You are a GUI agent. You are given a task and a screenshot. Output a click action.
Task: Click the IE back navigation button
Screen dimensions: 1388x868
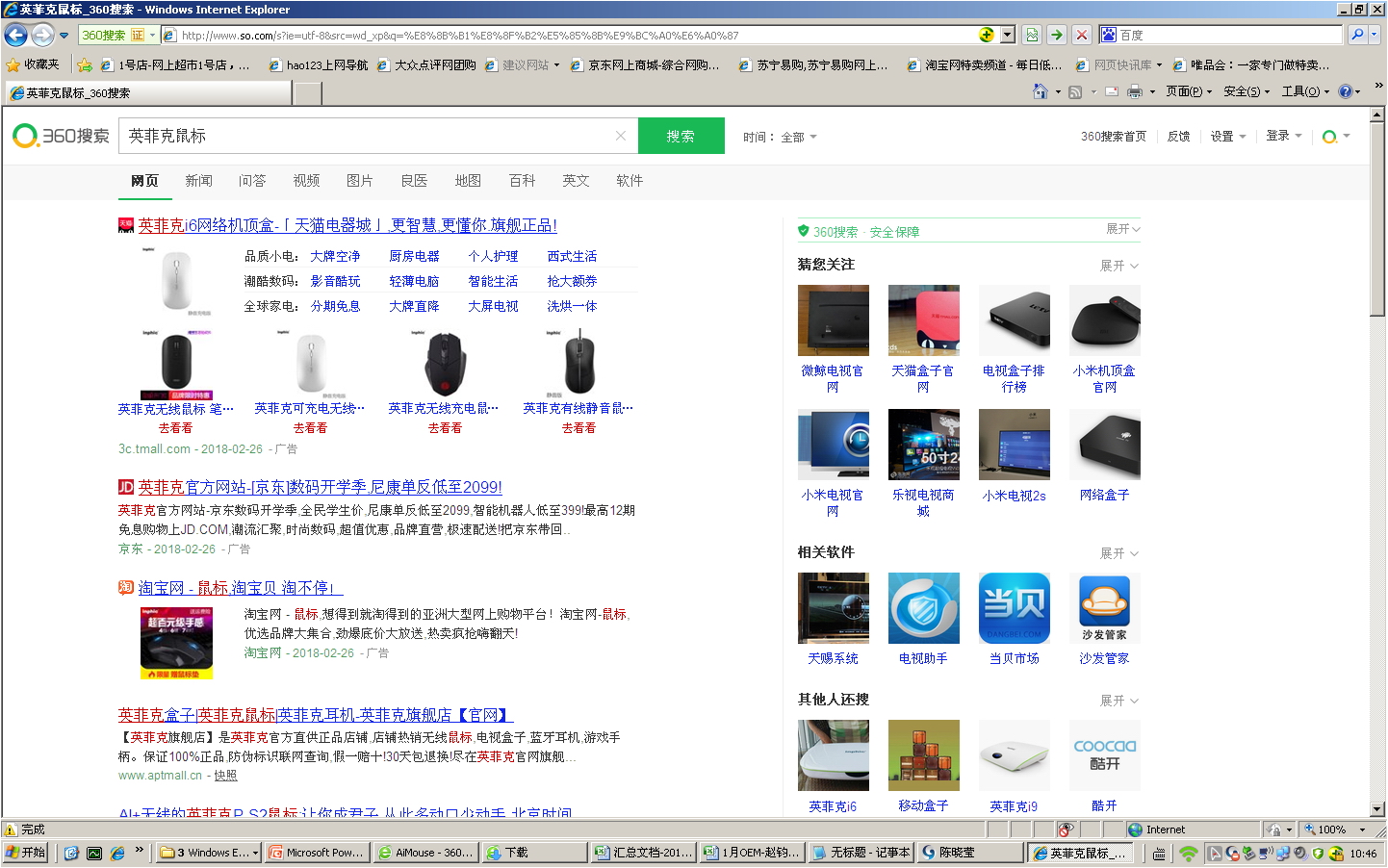click(x=16, y=36)
